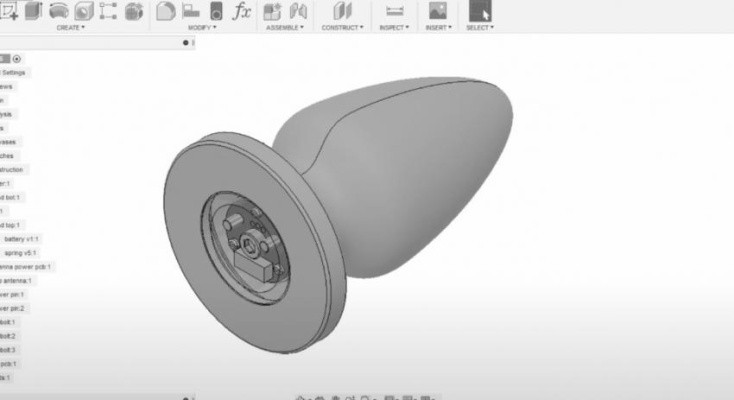Select the Revolve tool in Create
This screenshot has height=400, width=734.
point(58,11)
